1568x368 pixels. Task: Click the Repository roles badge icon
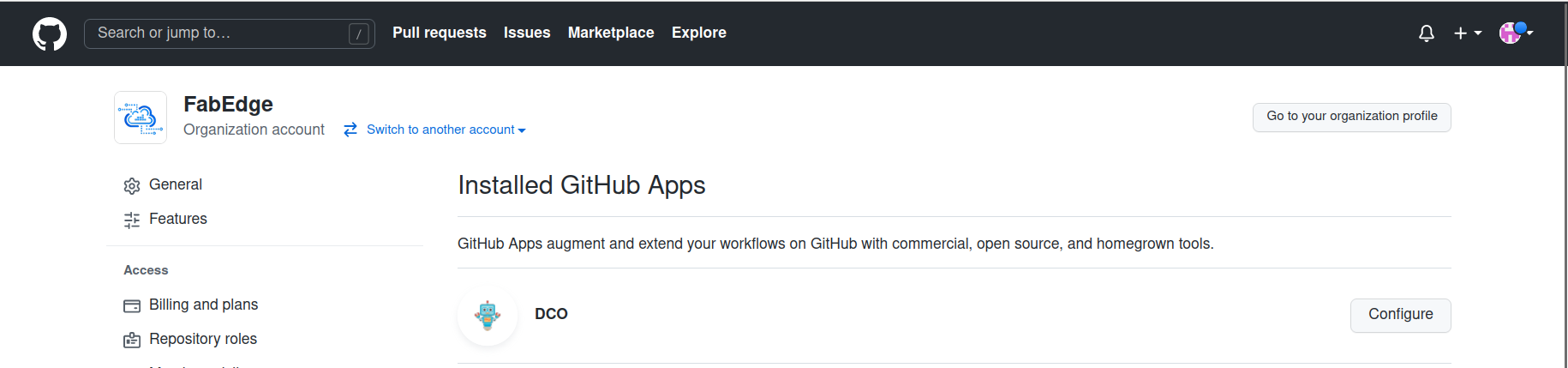tap(132, 340)
